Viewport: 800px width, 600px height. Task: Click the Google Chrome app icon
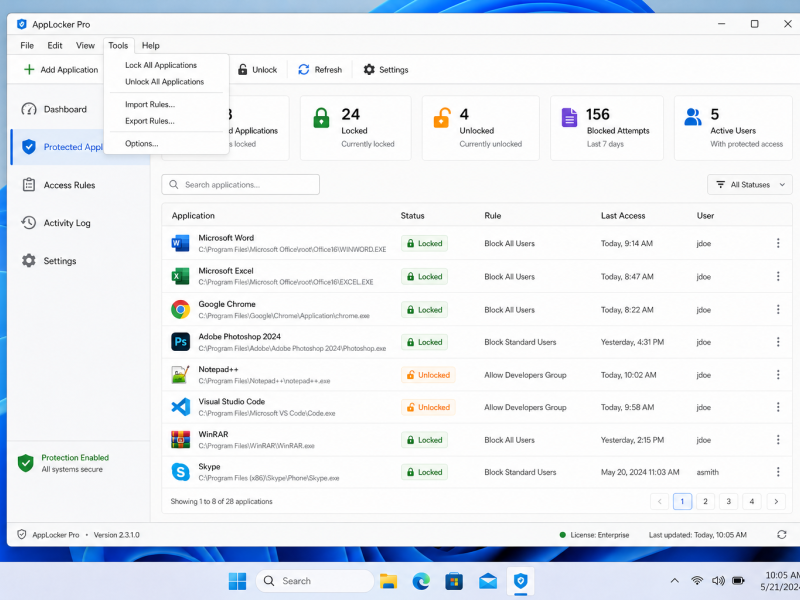pyautogui.click(x=181, y=309)
